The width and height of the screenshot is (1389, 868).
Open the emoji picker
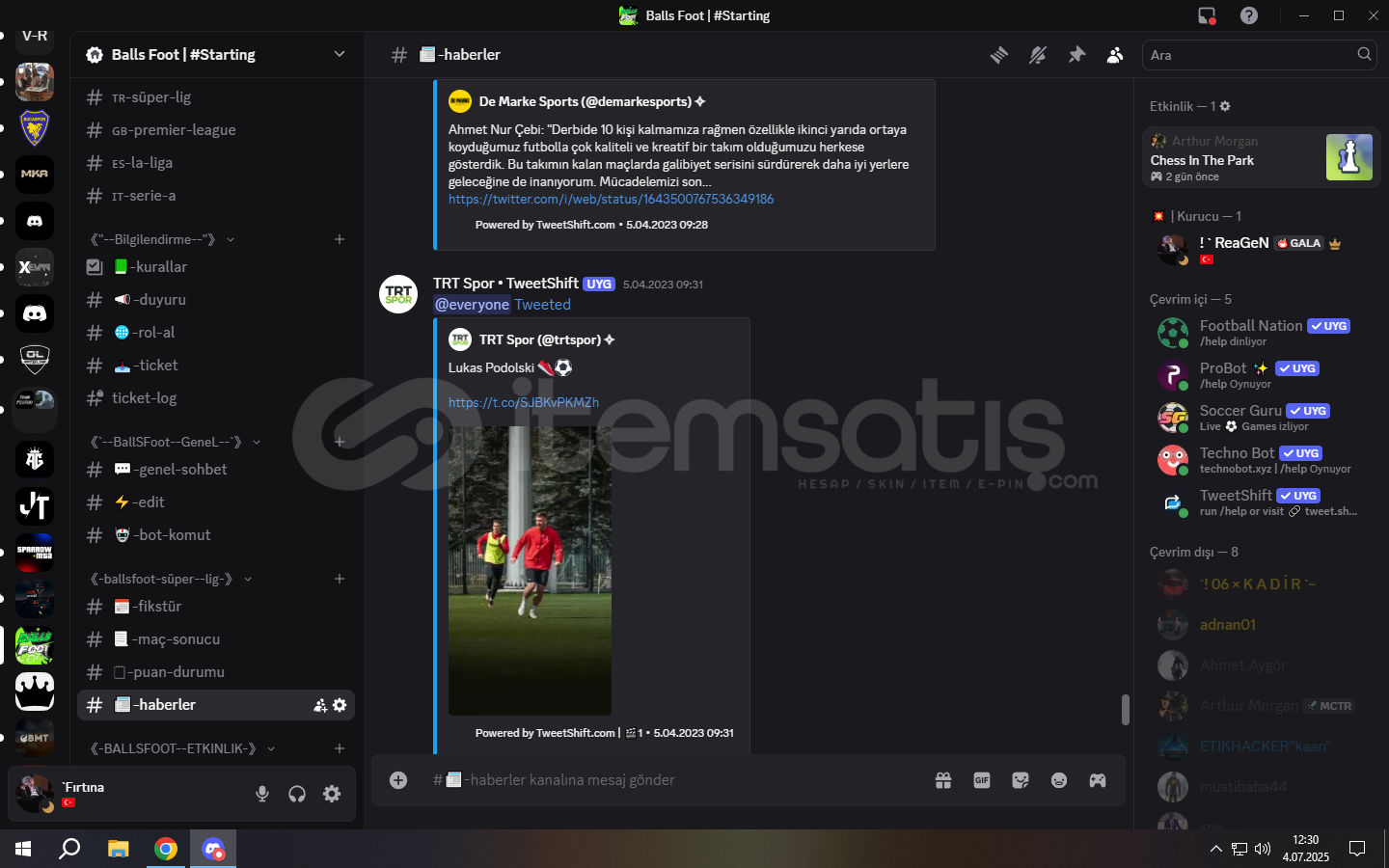(1059, 780)
